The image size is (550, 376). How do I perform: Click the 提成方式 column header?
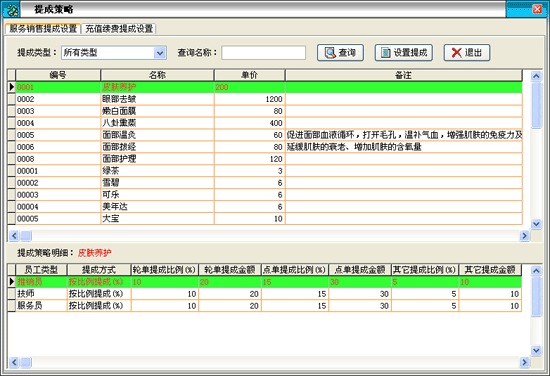99,270
